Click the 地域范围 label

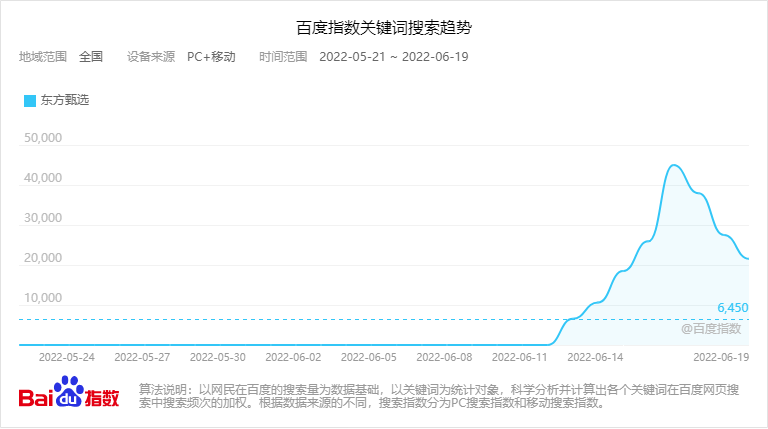(43, 56)
